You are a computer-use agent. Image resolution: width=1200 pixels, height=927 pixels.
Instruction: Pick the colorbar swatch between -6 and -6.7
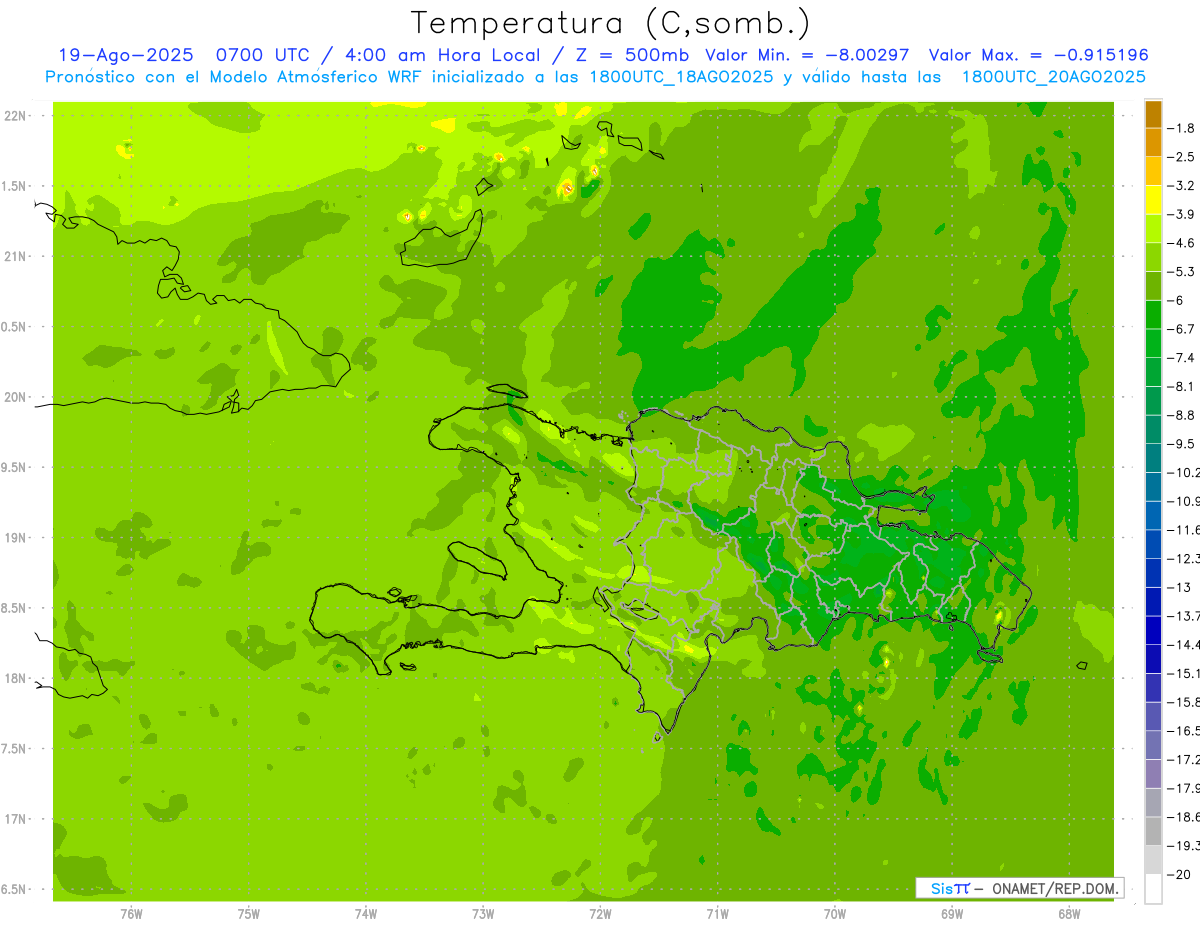[x=1153, y=315]
